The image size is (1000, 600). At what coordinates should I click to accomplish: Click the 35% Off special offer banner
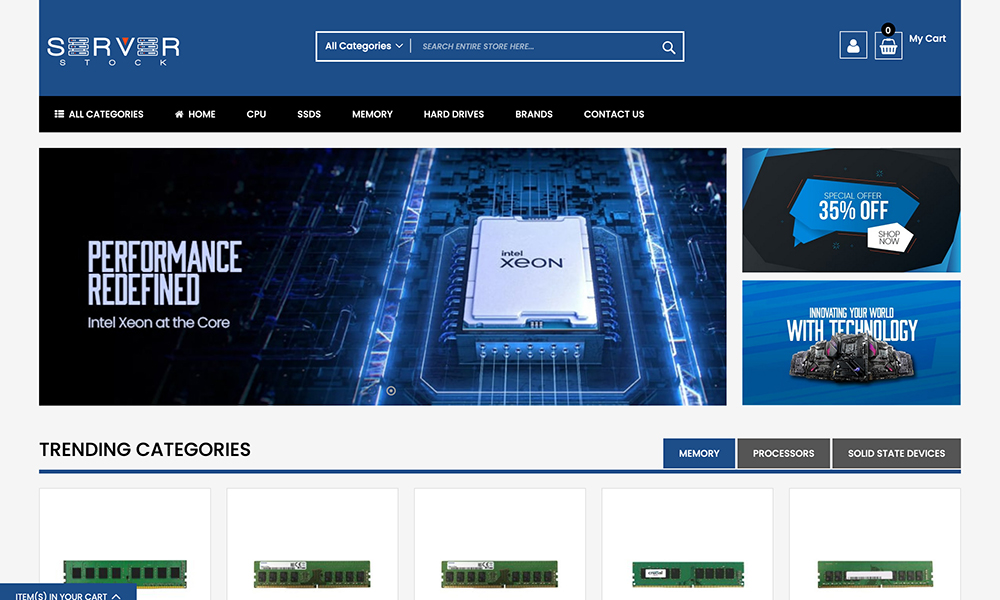click(851, 210)
